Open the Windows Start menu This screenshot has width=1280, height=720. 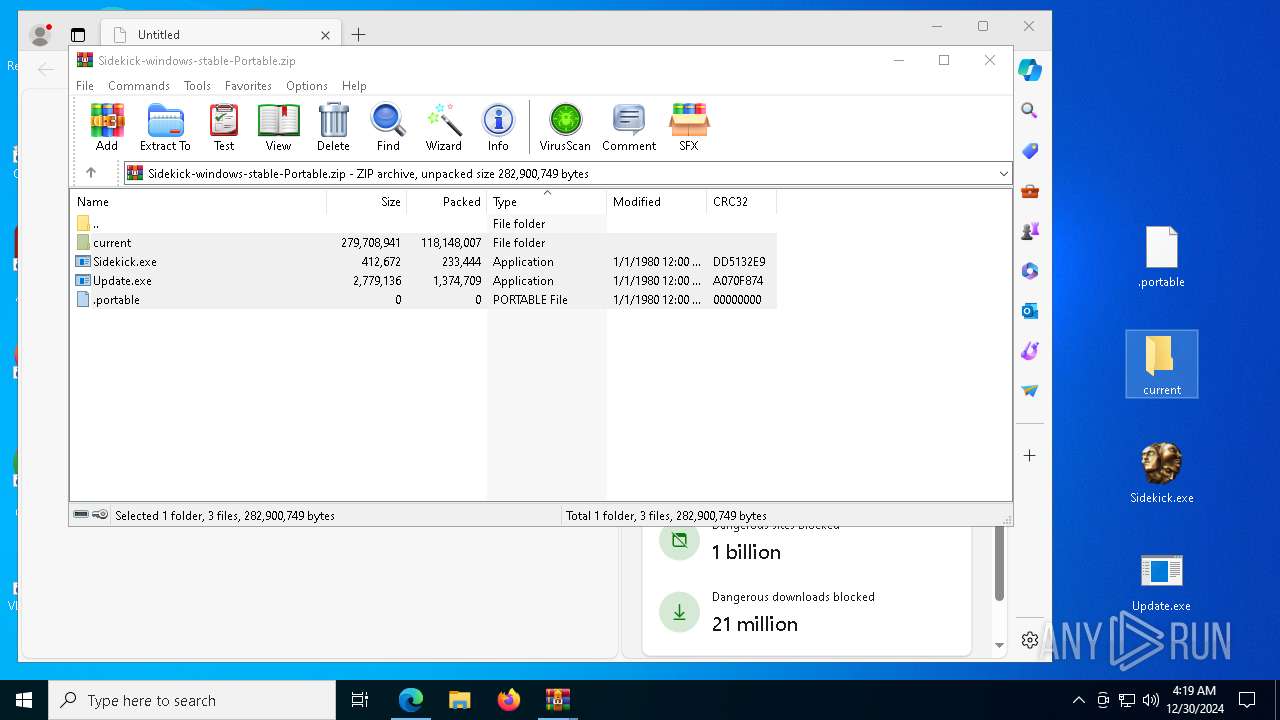pyautogui.click(x=24, y=700)
